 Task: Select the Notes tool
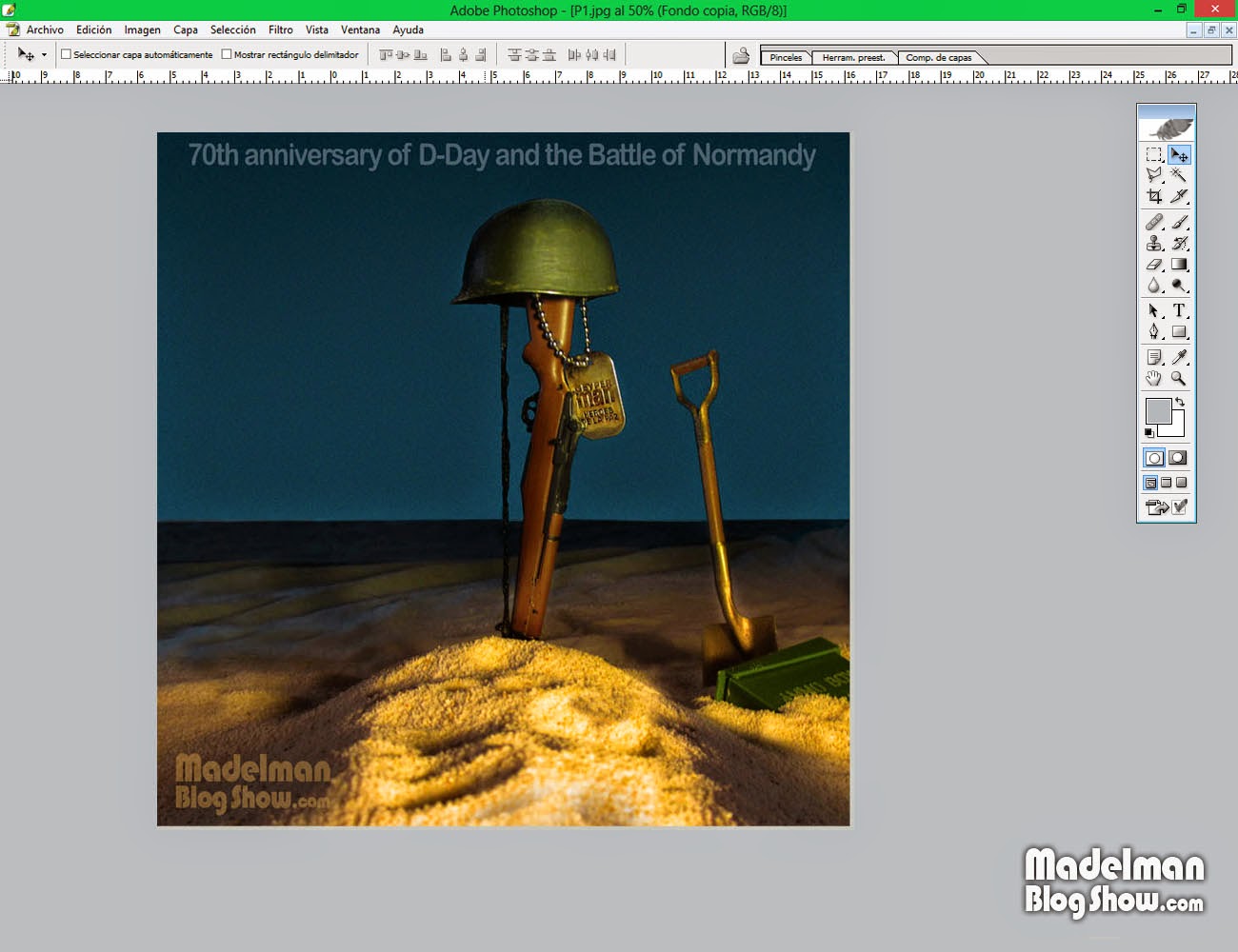pyautogui.click(x=1154, y=357)
